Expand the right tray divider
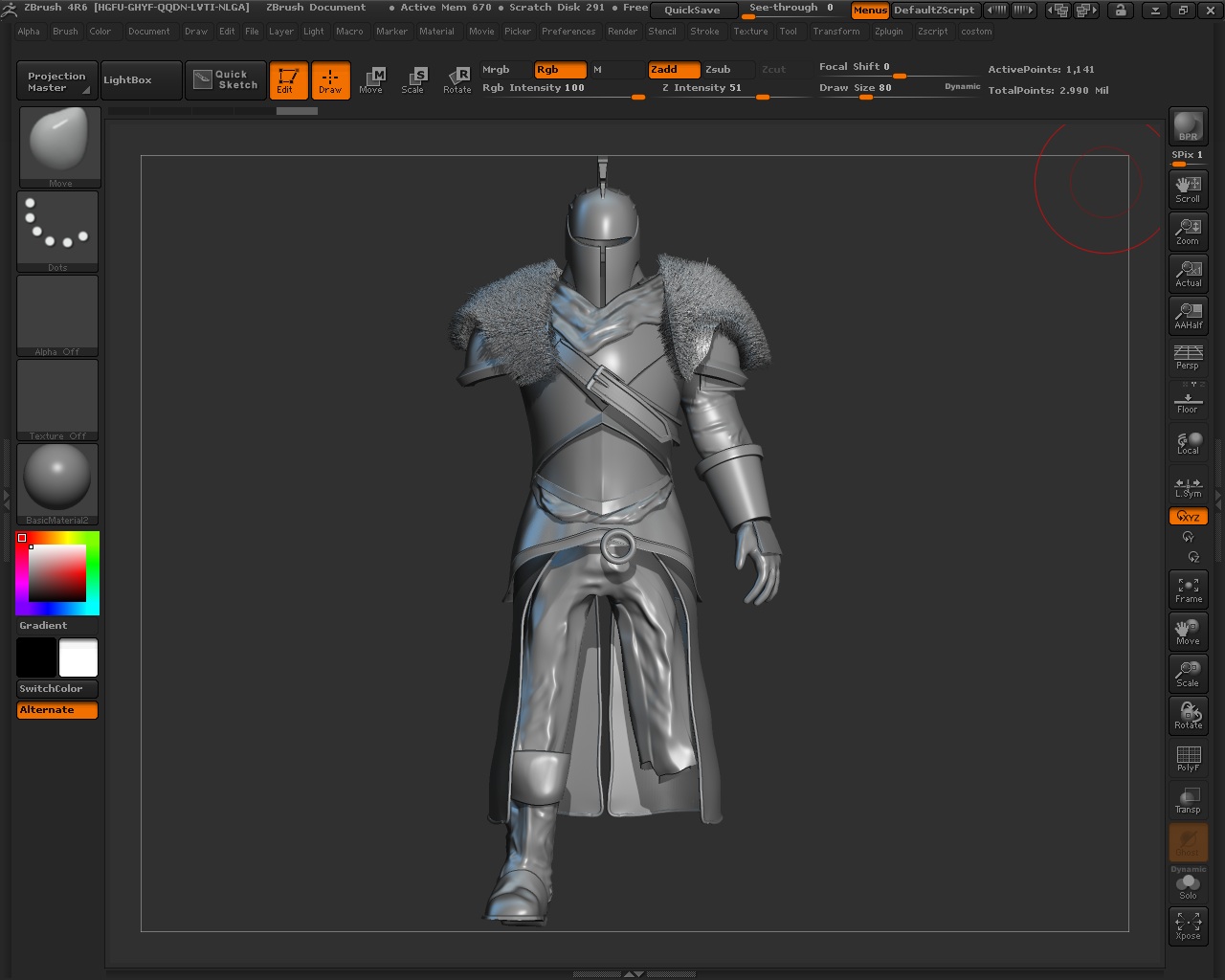The image size is (1225, 980). coord(1218,499)
